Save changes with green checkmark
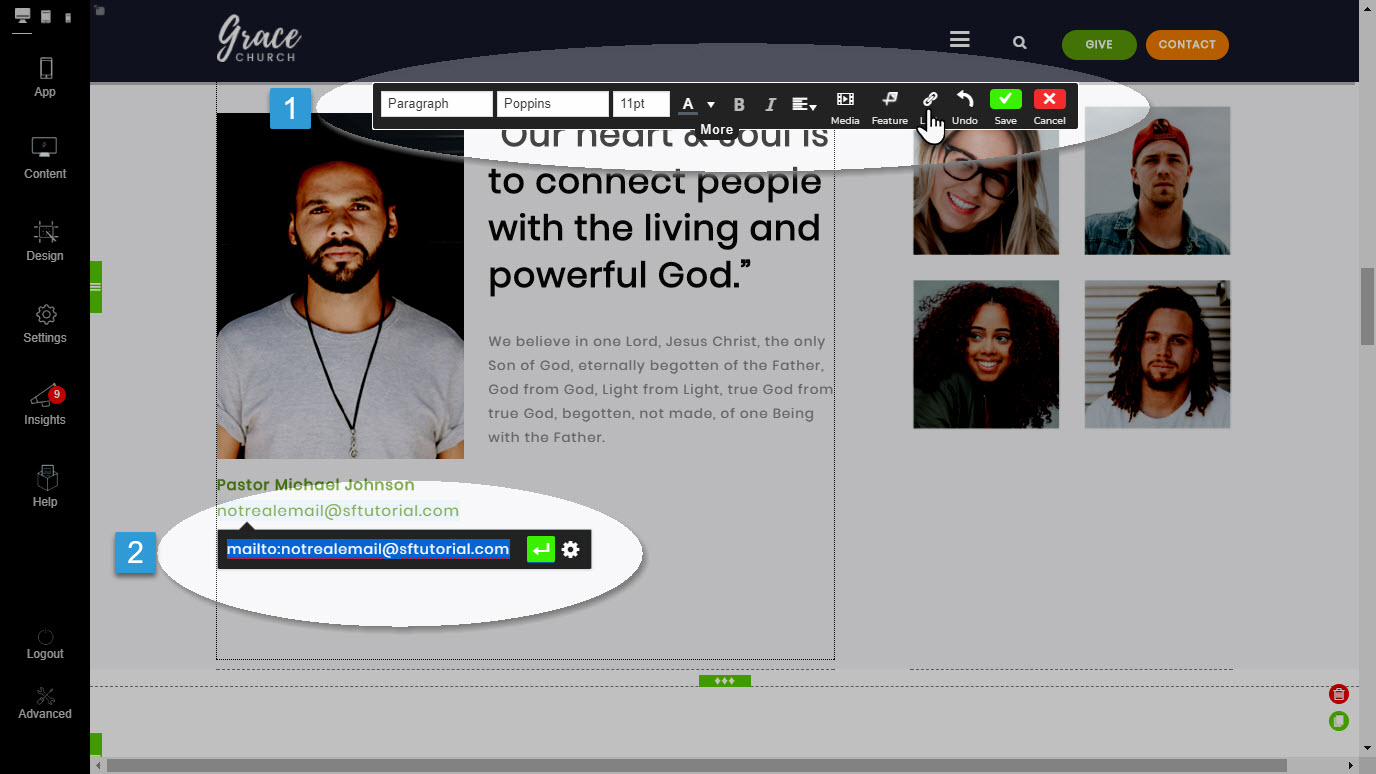 click(x=1005, y=99)
